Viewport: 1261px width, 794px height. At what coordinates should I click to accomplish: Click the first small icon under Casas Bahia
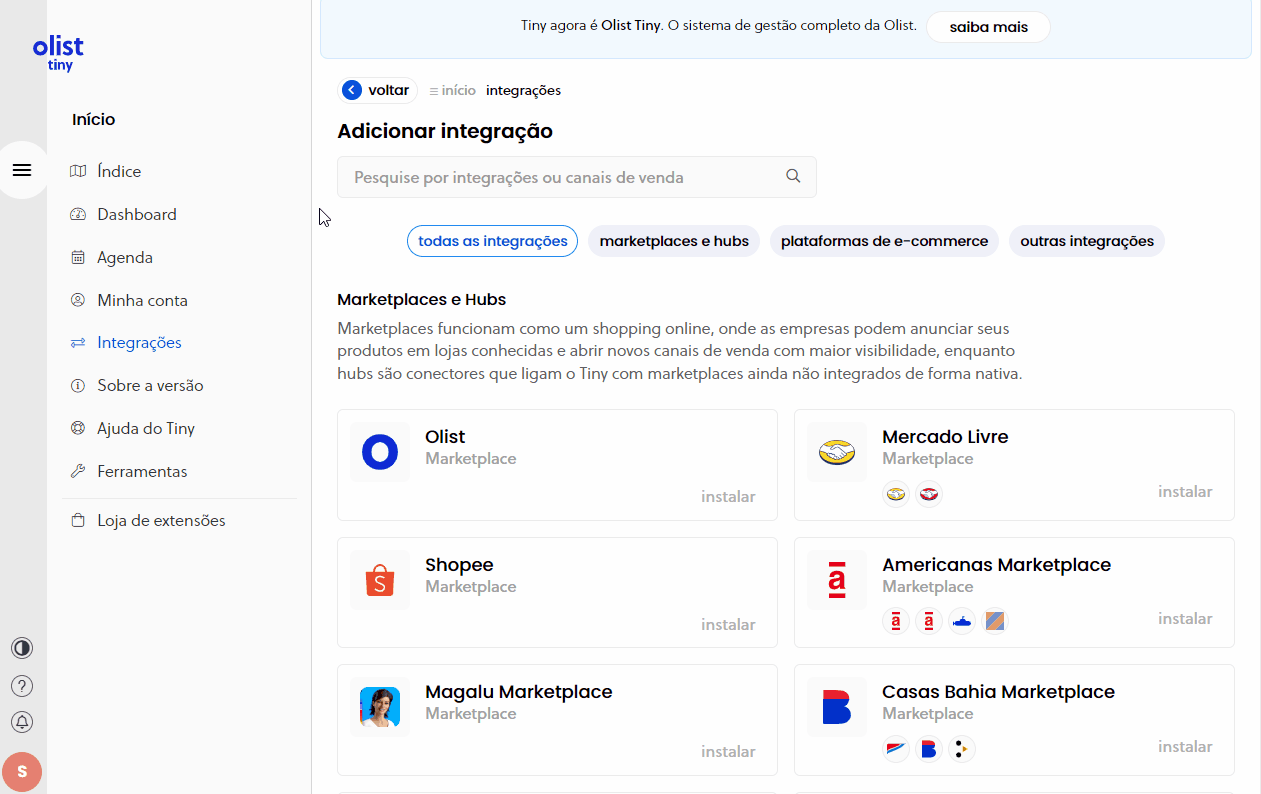click(896, 748)
